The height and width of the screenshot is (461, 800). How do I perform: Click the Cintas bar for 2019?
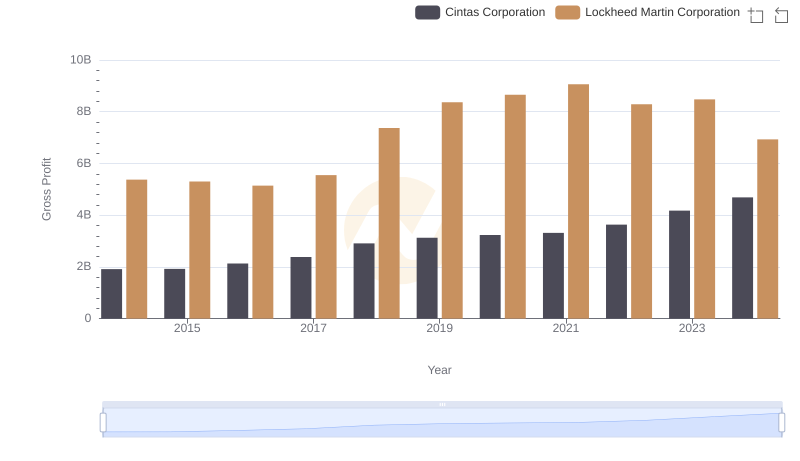tap(427, 278)
